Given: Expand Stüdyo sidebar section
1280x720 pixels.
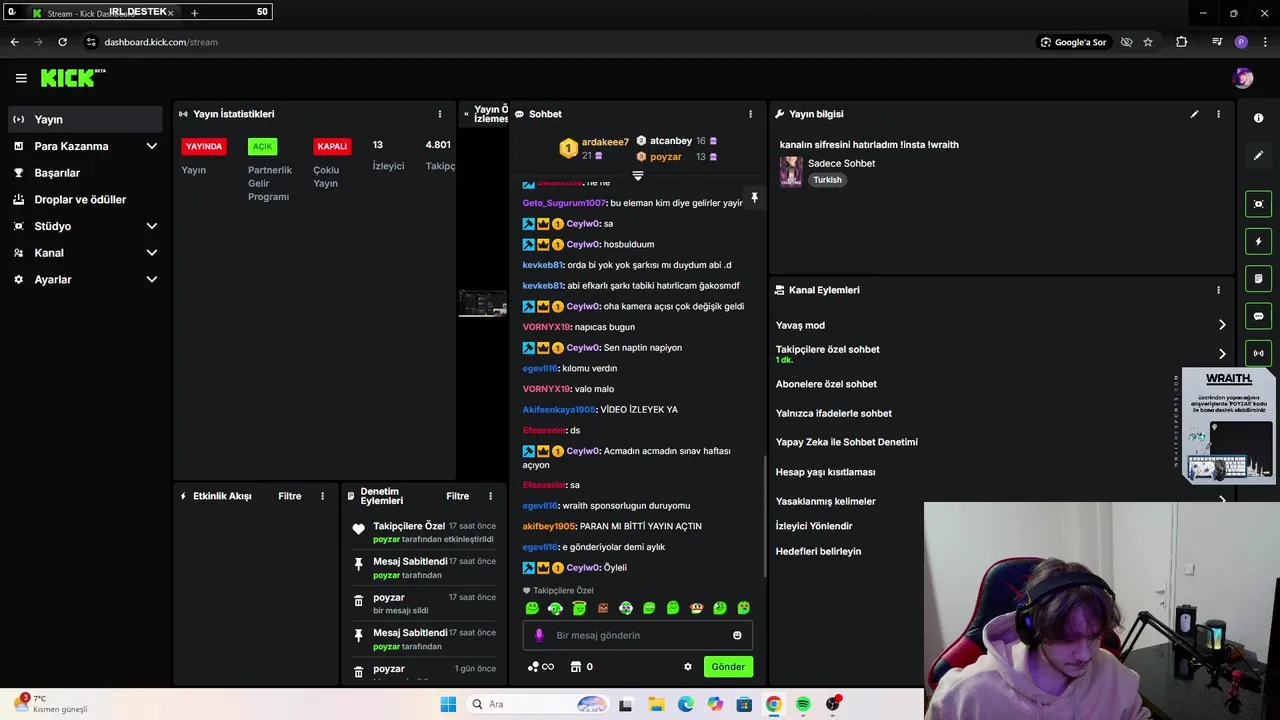Looking at the screenshot, I should pos(85,226).
